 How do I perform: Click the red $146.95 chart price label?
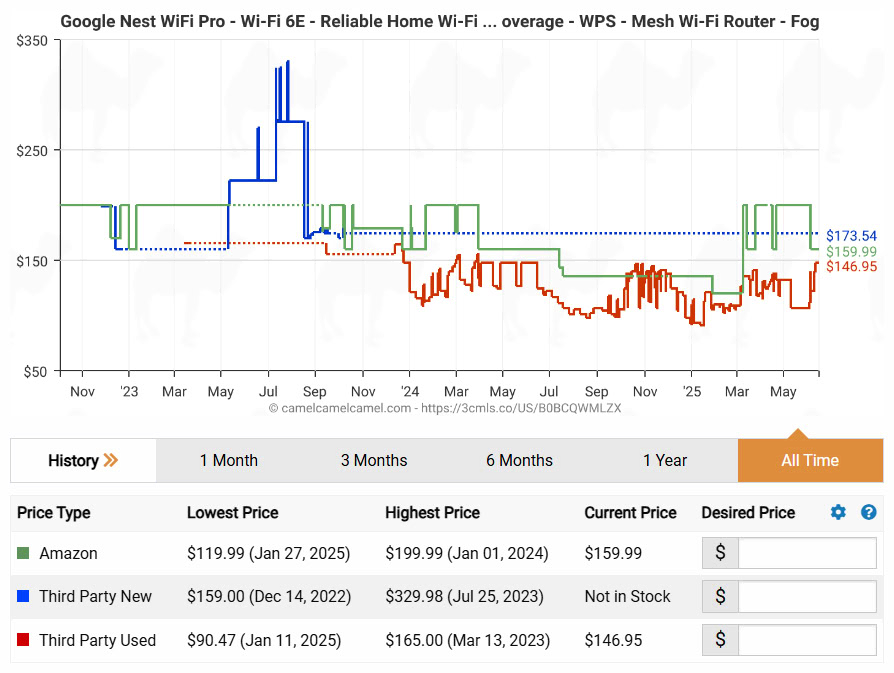[851, 266]
